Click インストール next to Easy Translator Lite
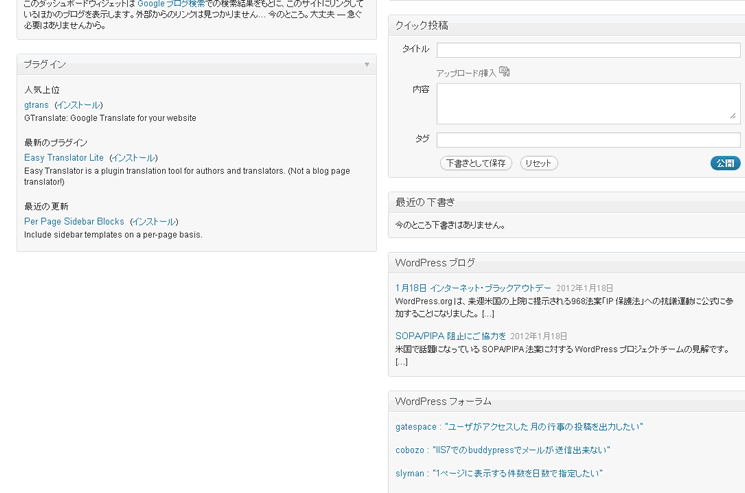This screenshot has height=493, width=745. tap(133, 158)
